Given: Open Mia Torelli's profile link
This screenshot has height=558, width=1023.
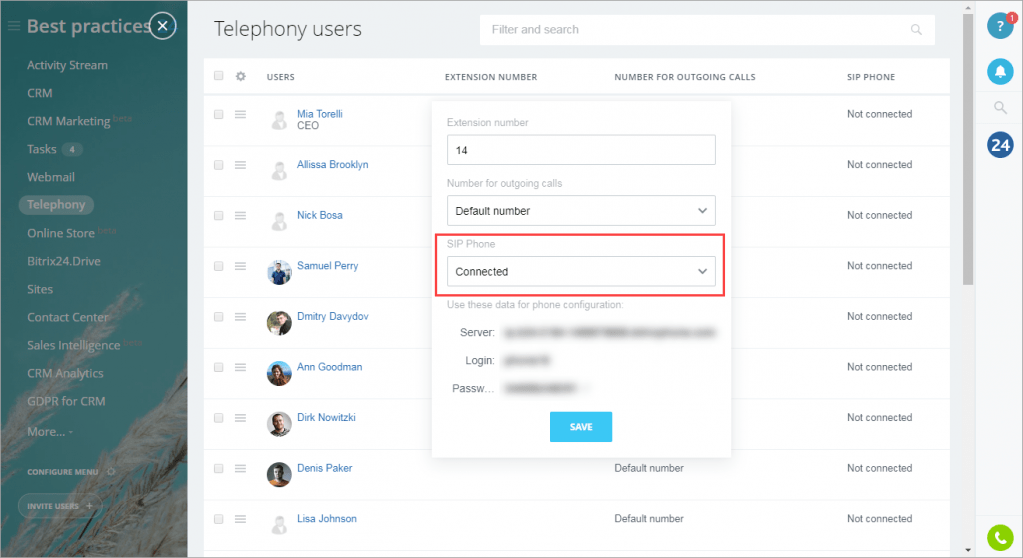Looking at the screenshot, I should 320,114.
